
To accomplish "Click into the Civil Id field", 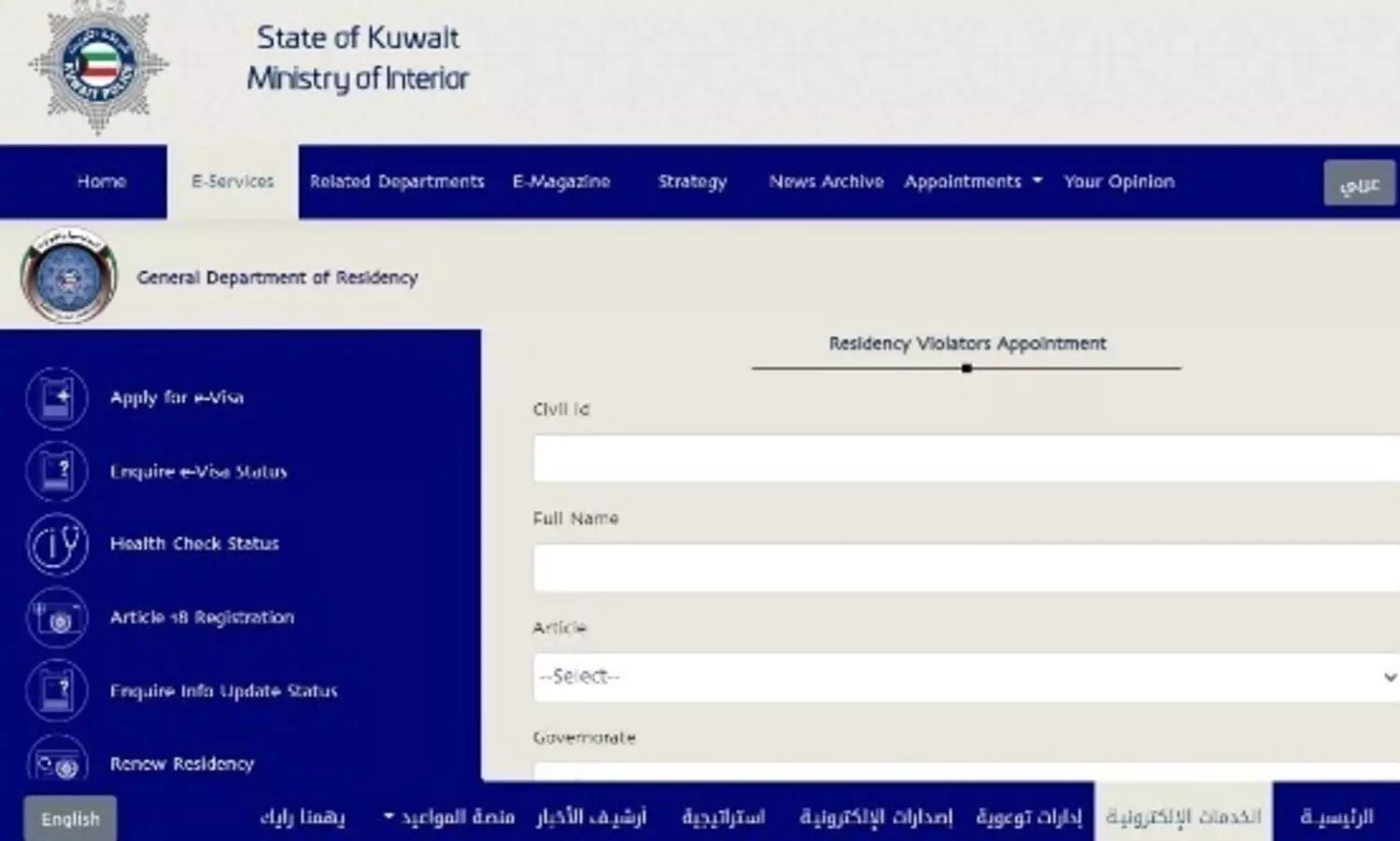I will coord(966,459).
